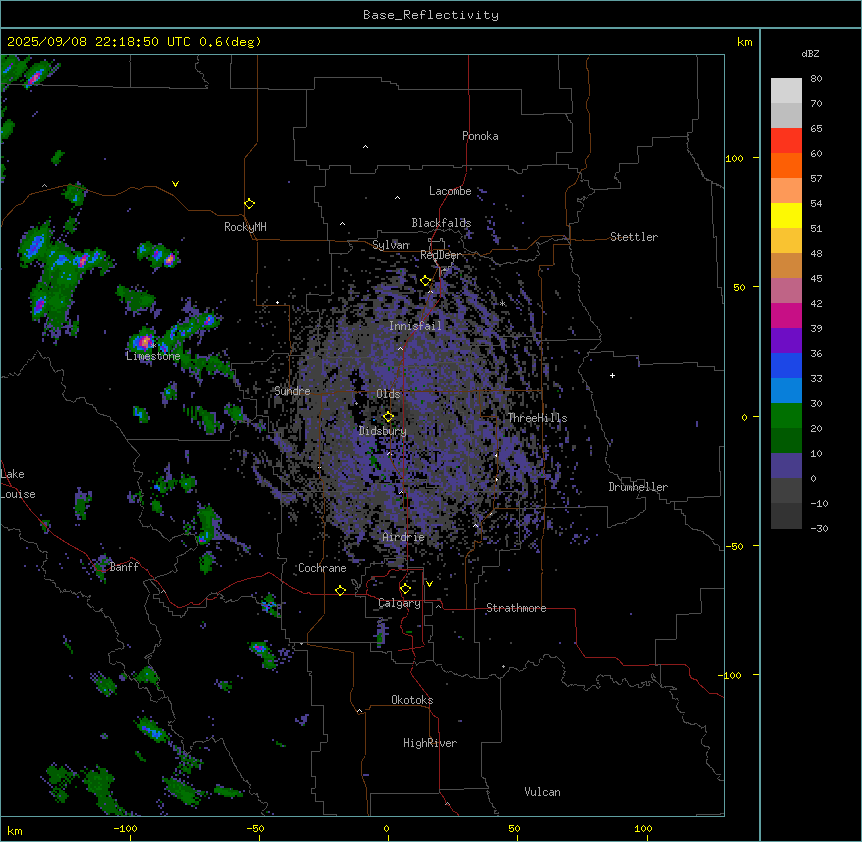Click the yellow station marker below RedDeer
The height and width of the screenshot is (842, 862).
426,281
